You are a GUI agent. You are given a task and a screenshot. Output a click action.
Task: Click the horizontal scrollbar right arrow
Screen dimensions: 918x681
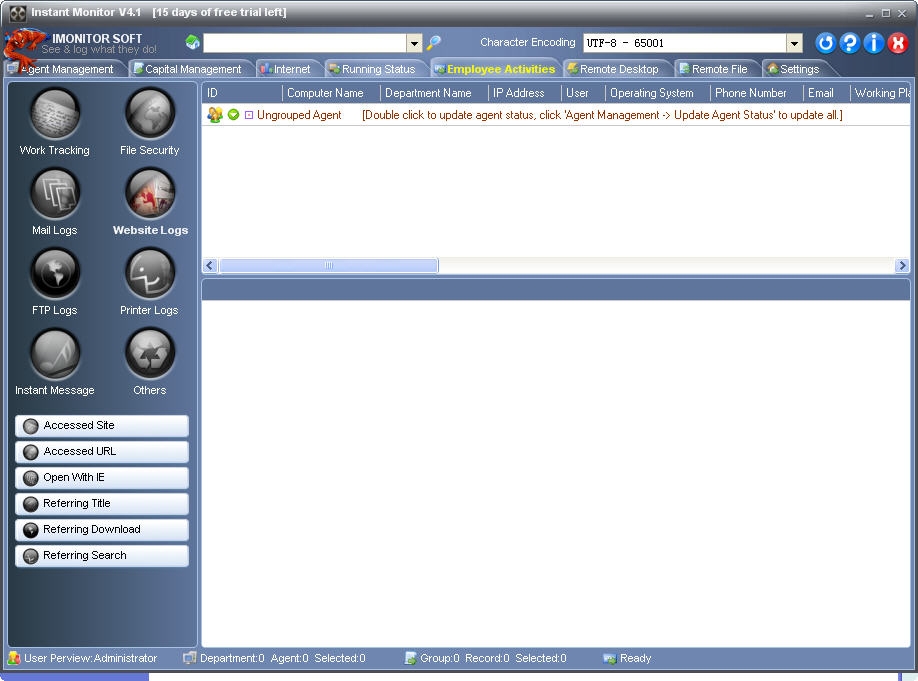[x=902, y=265]
